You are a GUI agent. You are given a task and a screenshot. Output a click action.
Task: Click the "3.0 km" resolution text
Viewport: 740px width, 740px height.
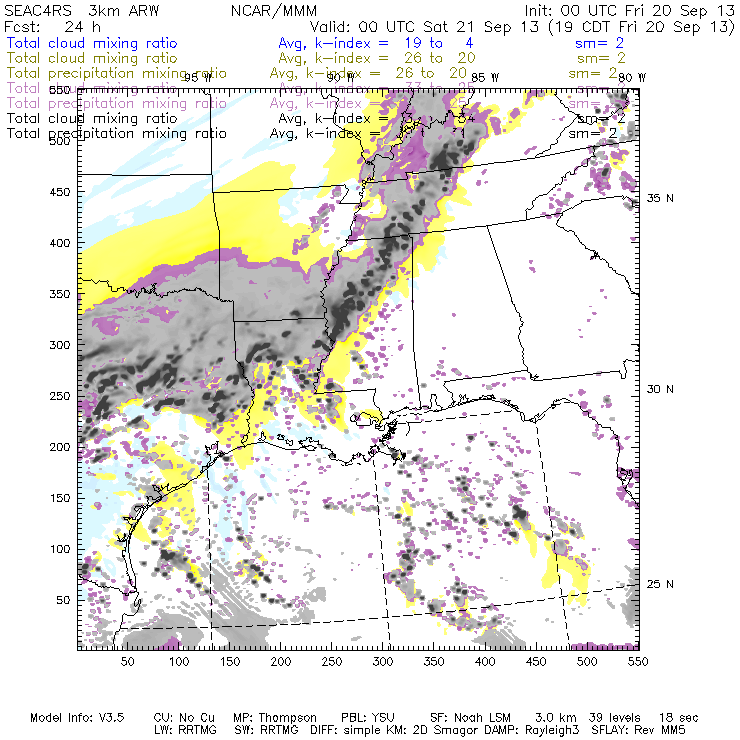tap(556, 718)
